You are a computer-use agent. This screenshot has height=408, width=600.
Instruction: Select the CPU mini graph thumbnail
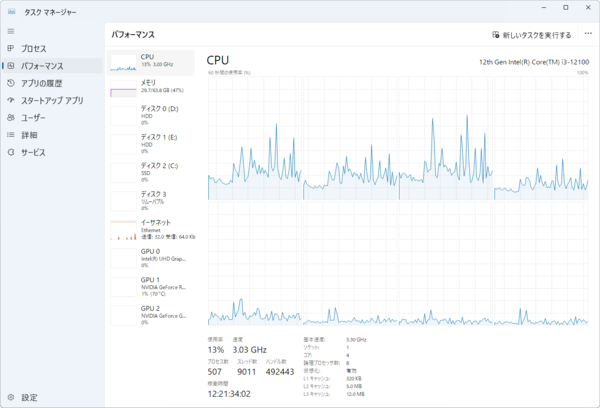[x=123, y=63]
